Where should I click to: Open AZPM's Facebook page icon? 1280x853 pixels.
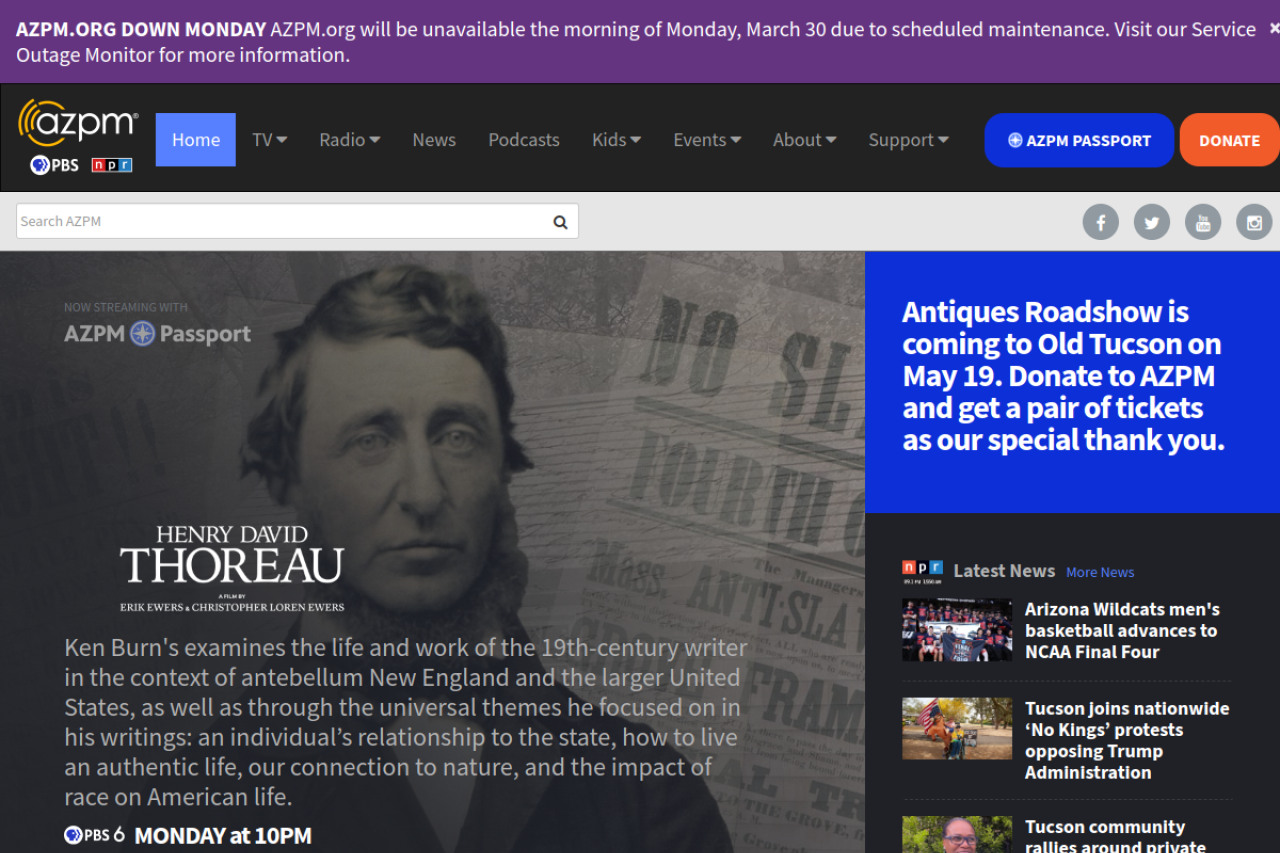point(1100,222)
